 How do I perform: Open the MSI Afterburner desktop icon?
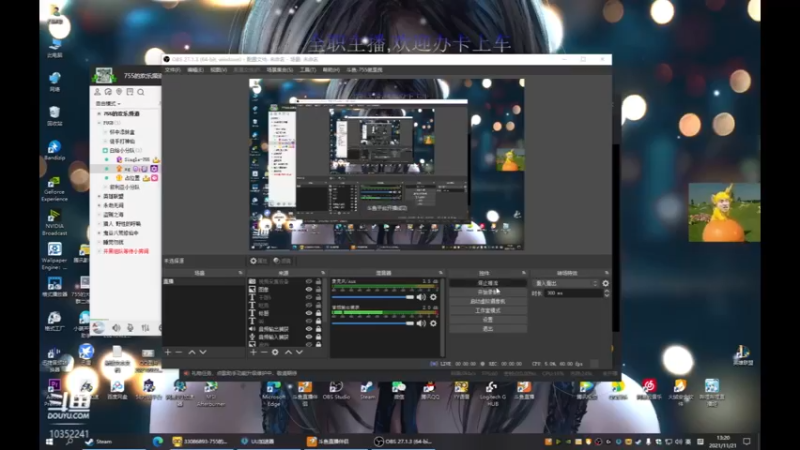coord(211,394)
